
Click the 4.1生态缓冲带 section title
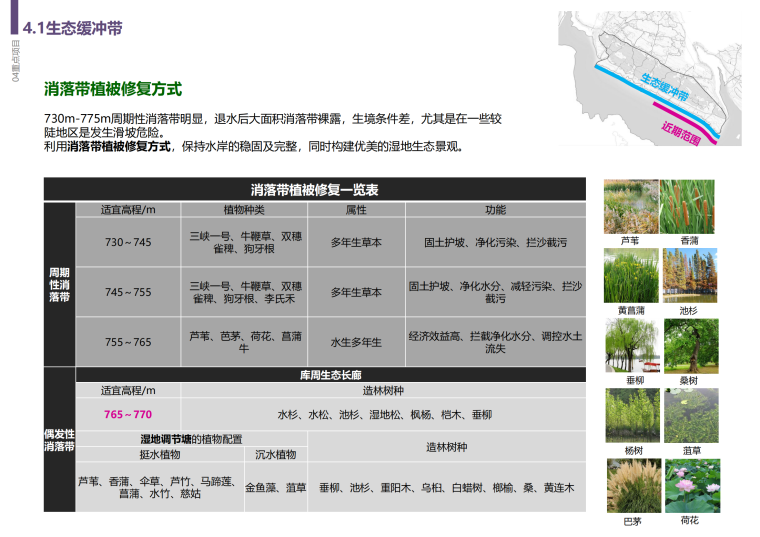pos(72,27)
